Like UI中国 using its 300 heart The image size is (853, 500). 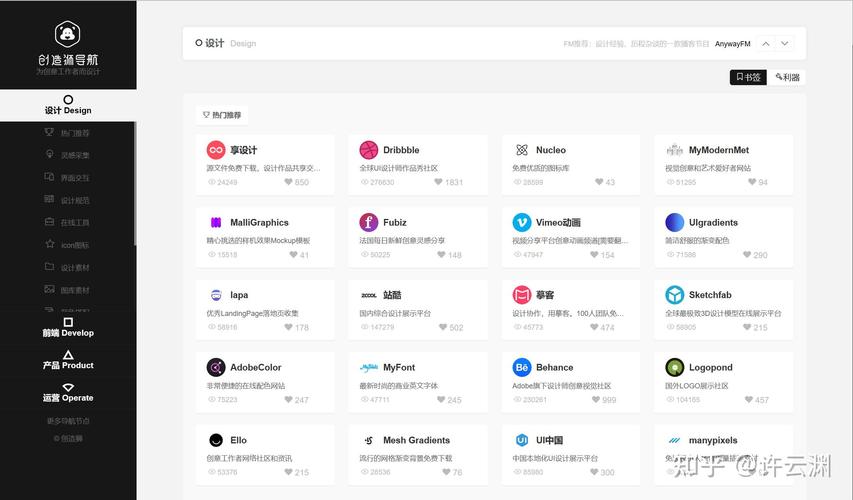[x=595, y=472]
